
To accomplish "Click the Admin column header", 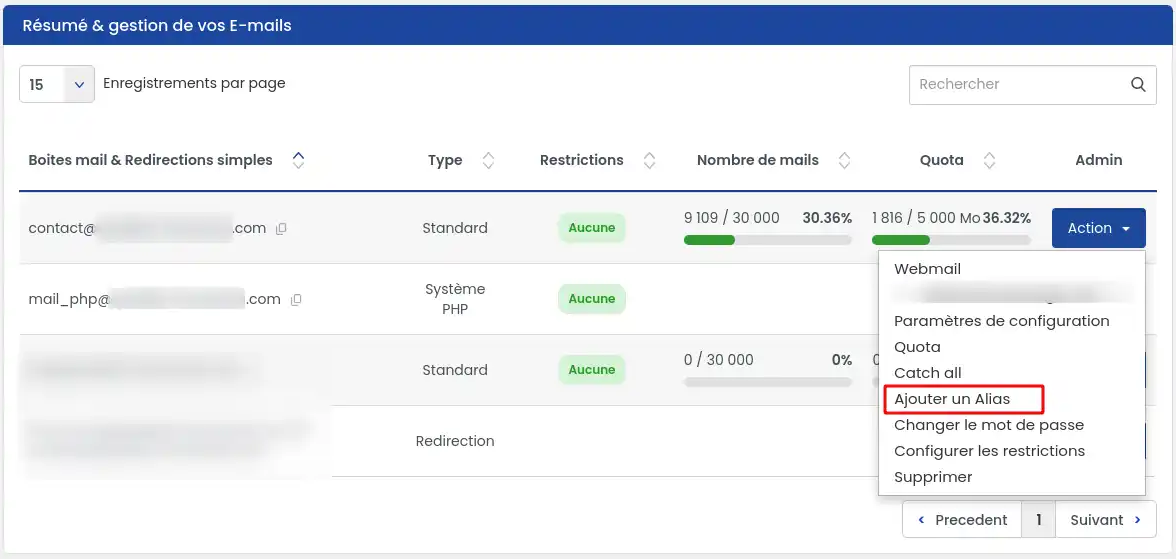I will (1099, 160).
